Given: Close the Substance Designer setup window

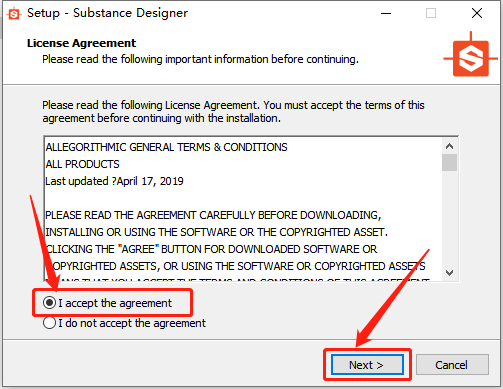Looking at the screenshot, I should [477, 13].
